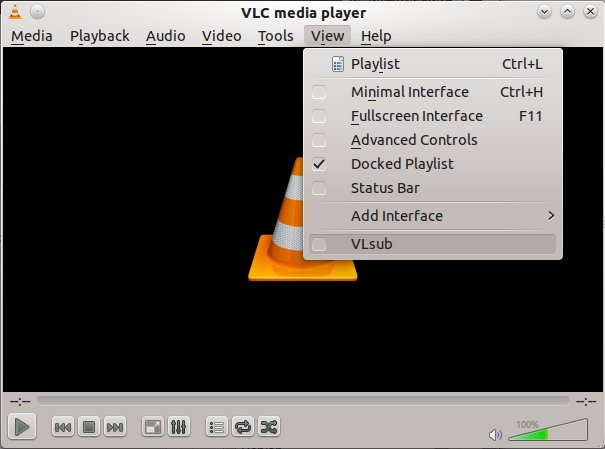The width and height of the screenshot is (605, 449).
Task: Skip to previous track
Action: [x=63, y=427]
